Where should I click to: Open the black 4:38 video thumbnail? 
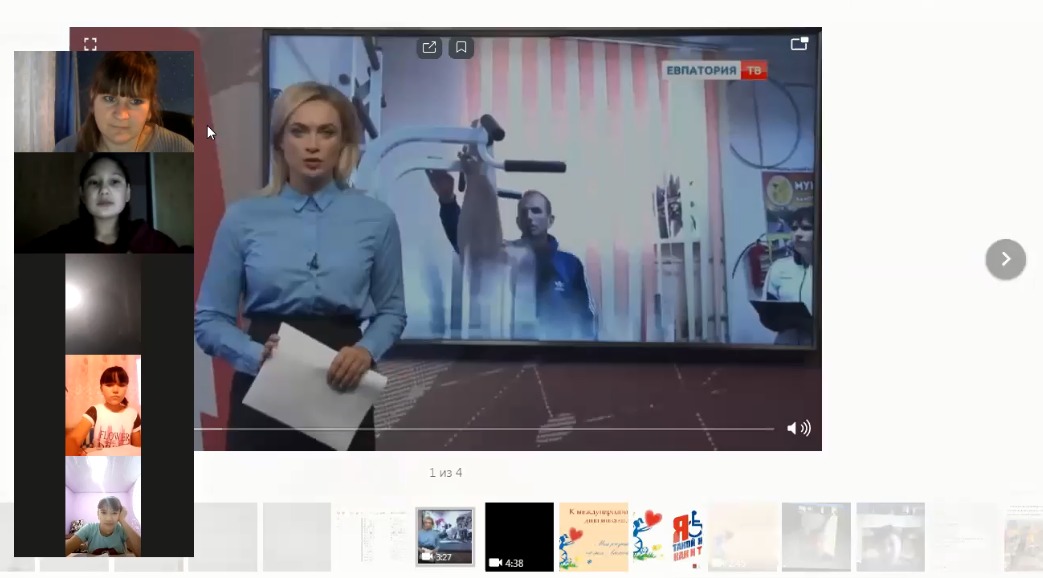click(519, 537)
